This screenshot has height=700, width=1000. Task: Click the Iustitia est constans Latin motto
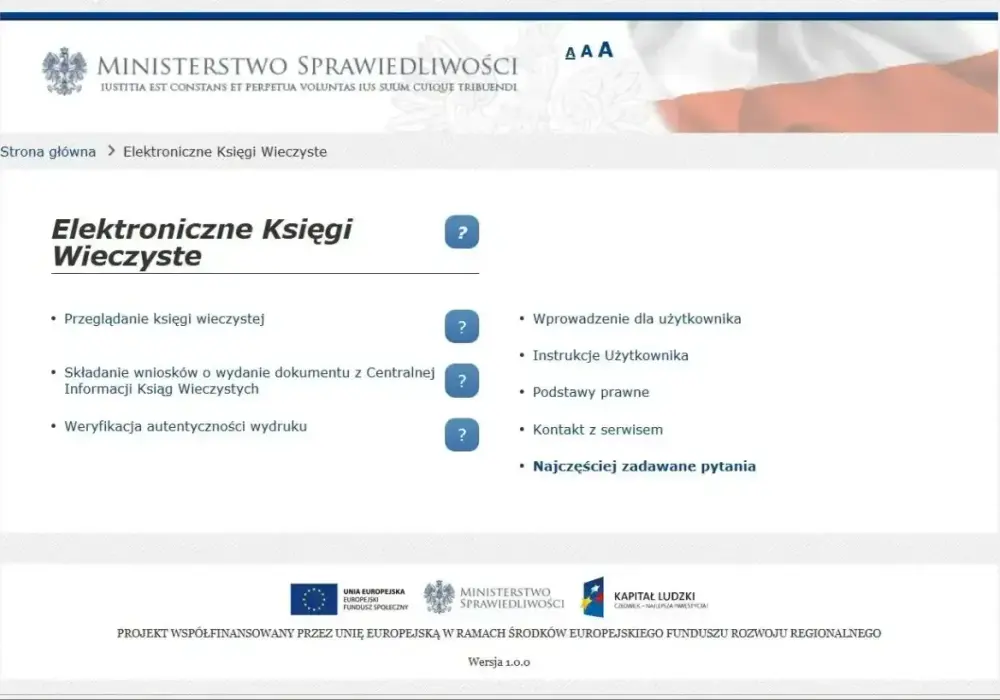coord(309,87)
